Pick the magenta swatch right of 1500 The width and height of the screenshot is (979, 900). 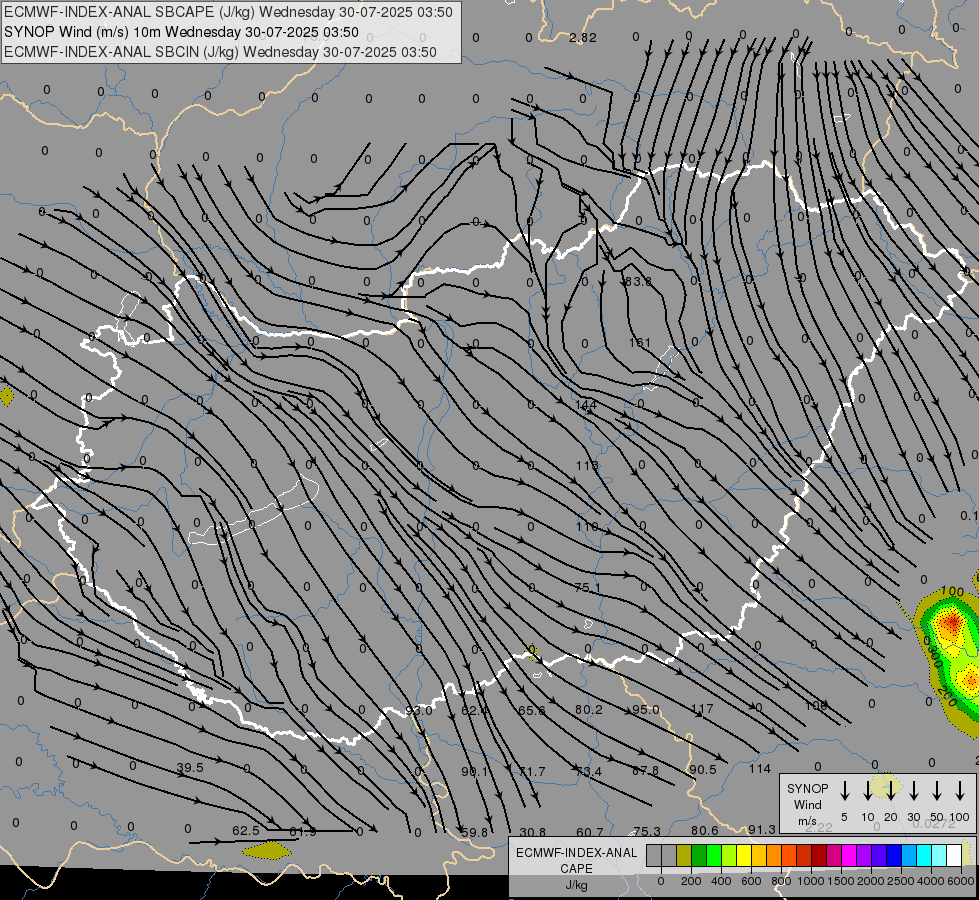[850, 855]
